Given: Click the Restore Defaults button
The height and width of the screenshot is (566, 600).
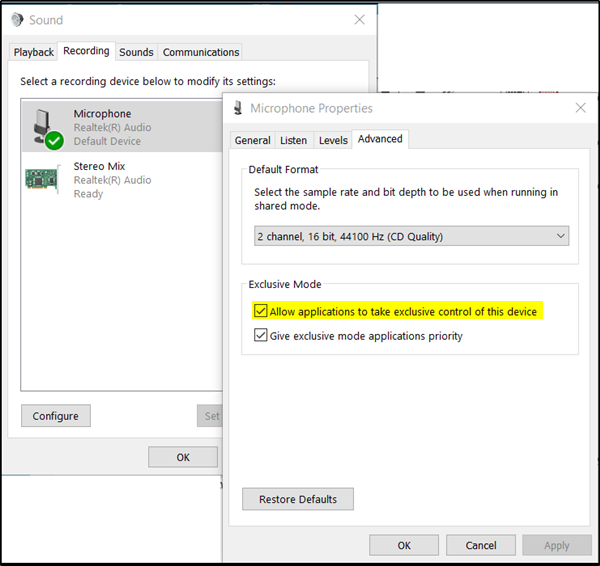Looking at the screenshot, I should [298, 499].
